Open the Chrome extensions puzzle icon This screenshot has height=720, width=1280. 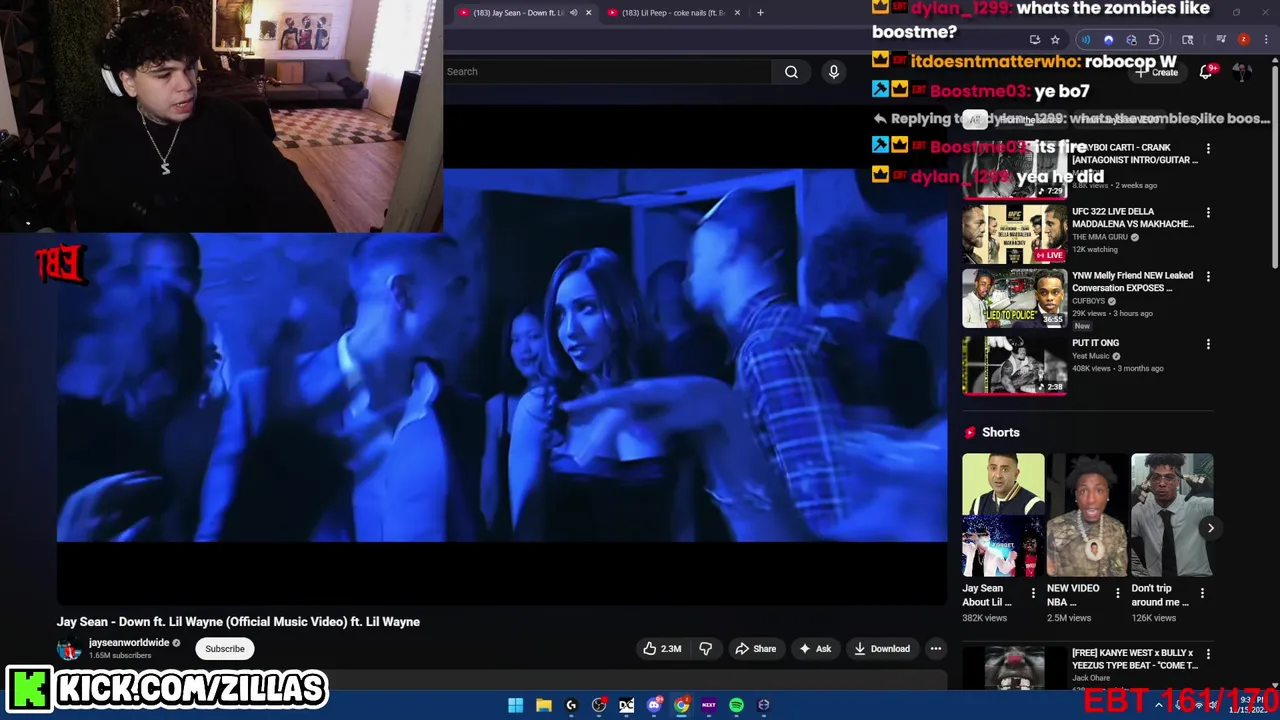[1154, 40]
